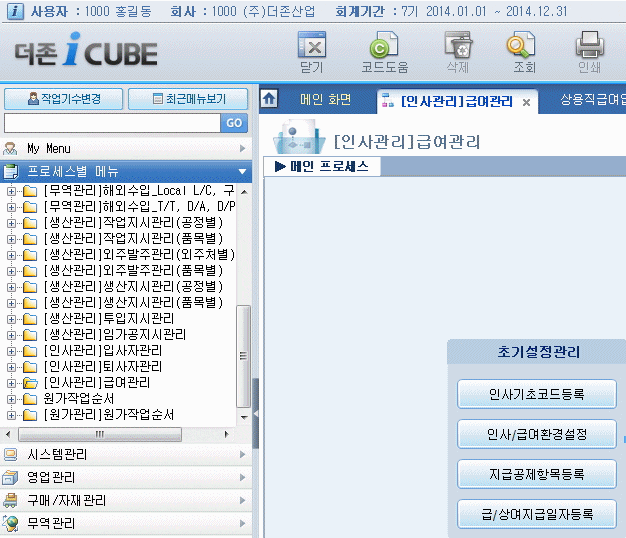The image size is (626, 538).
Task: Click folder icon of [인사관리]퇴사자관리
Action: click(30, 367)
